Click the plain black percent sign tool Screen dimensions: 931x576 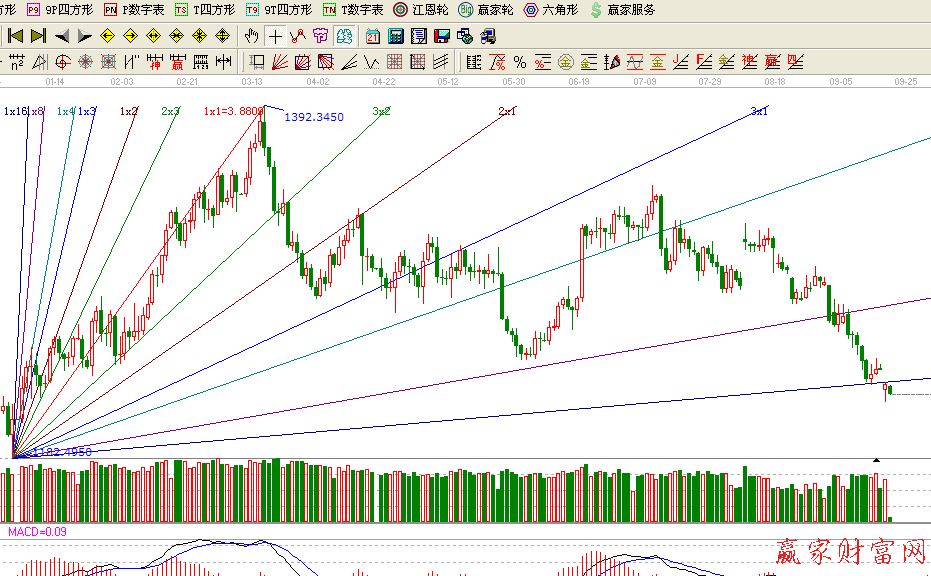pos(520,62)
